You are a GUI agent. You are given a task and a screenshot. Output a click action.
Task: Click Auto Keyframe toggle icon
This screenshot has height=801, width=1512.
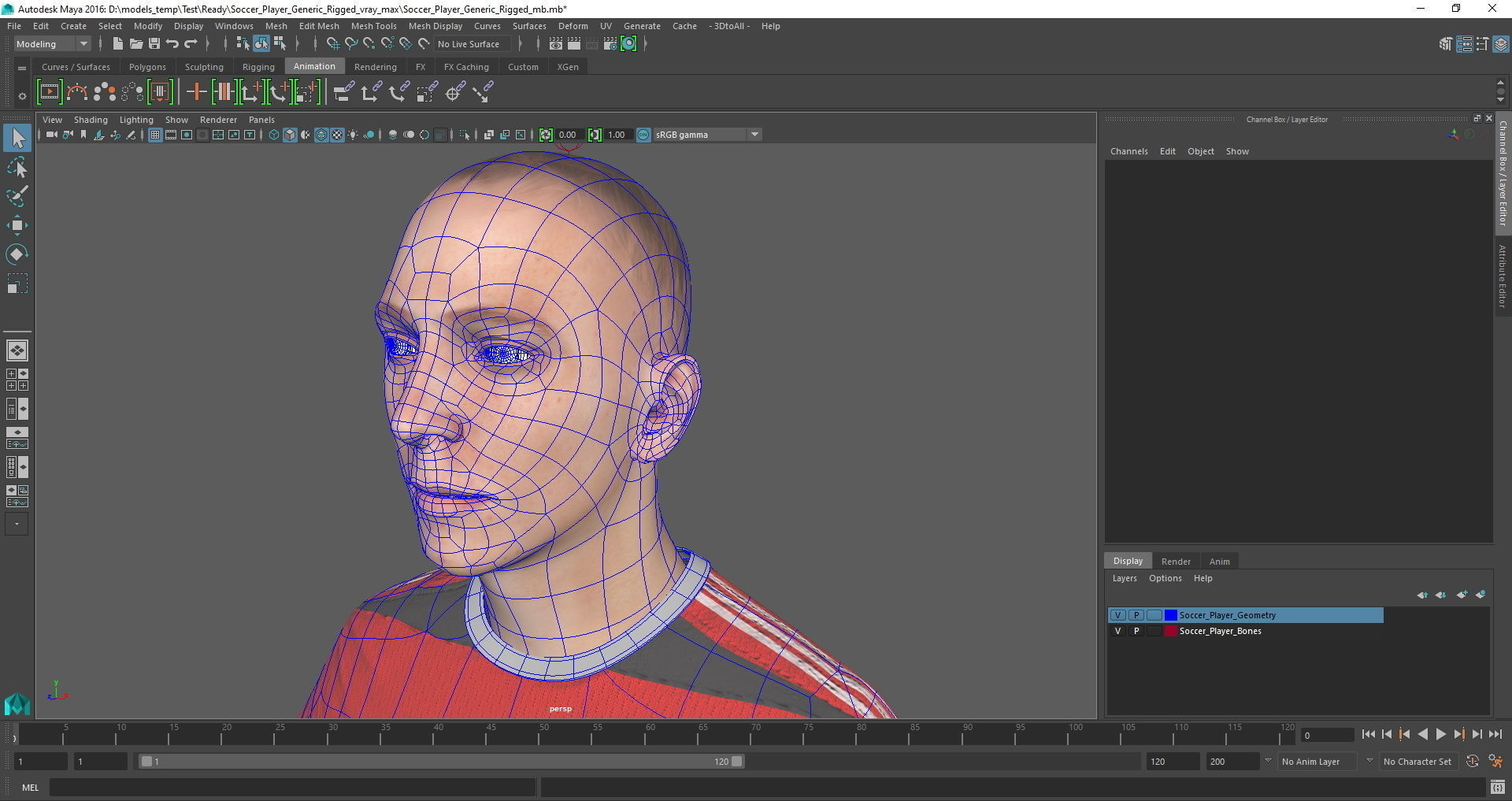click(x=1473, y=762)
